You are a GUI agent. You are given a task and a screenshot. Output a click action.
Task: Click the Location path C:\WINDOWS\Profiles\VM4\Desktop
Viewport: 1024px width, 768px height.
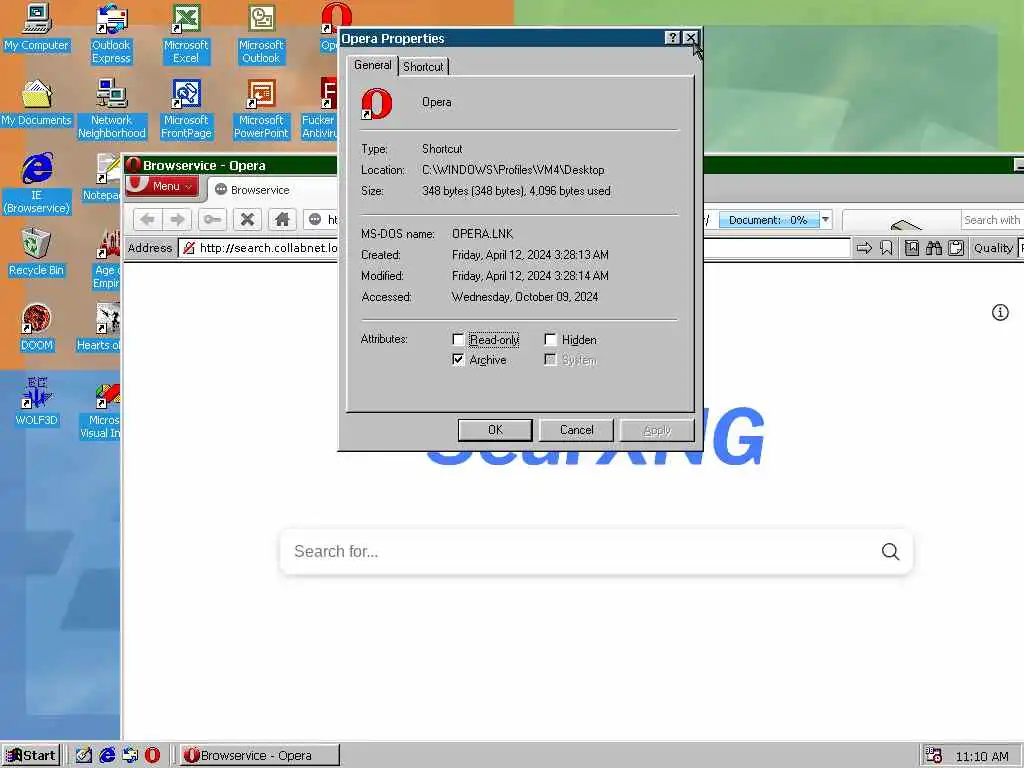pos(513,170)
